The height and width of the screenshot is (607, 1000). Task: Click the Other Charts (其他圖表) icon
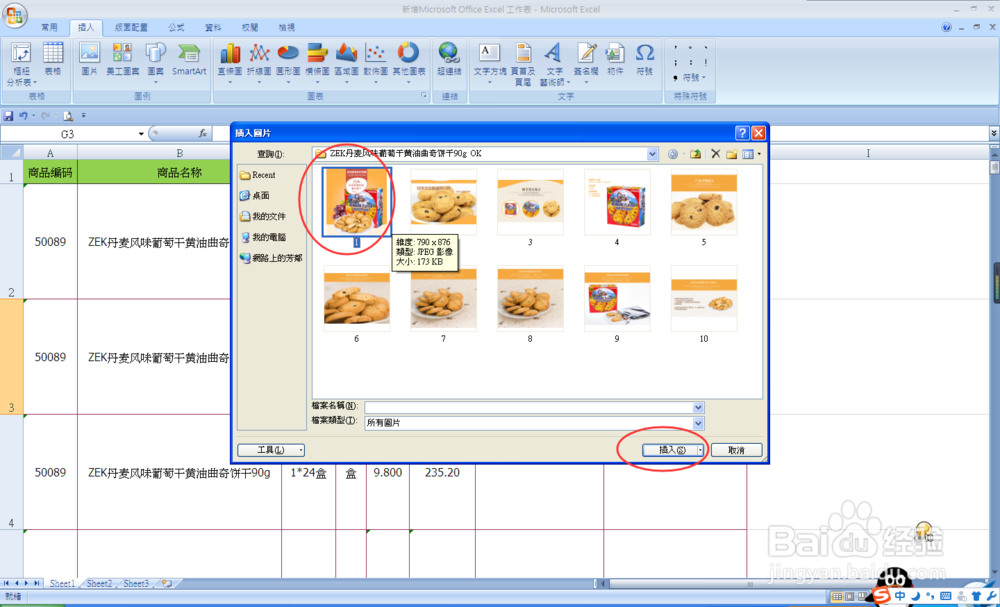pos(409,54)
